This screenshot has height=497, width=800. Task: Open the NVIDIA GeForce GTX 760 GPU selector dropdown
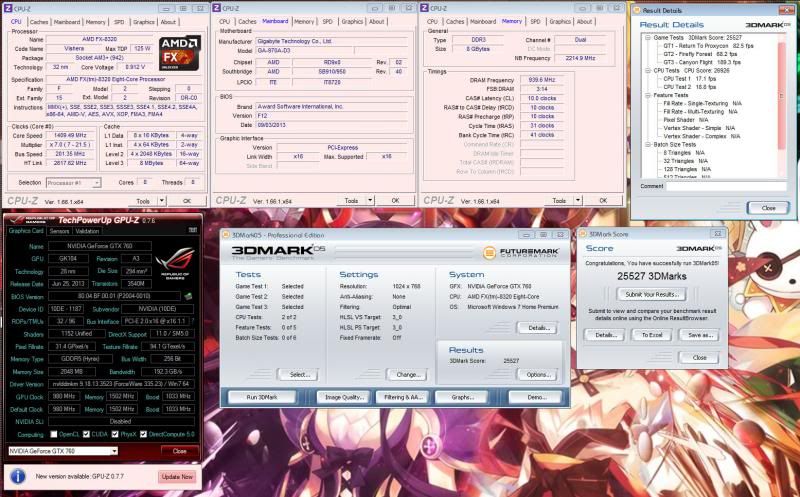click(114, 451)
